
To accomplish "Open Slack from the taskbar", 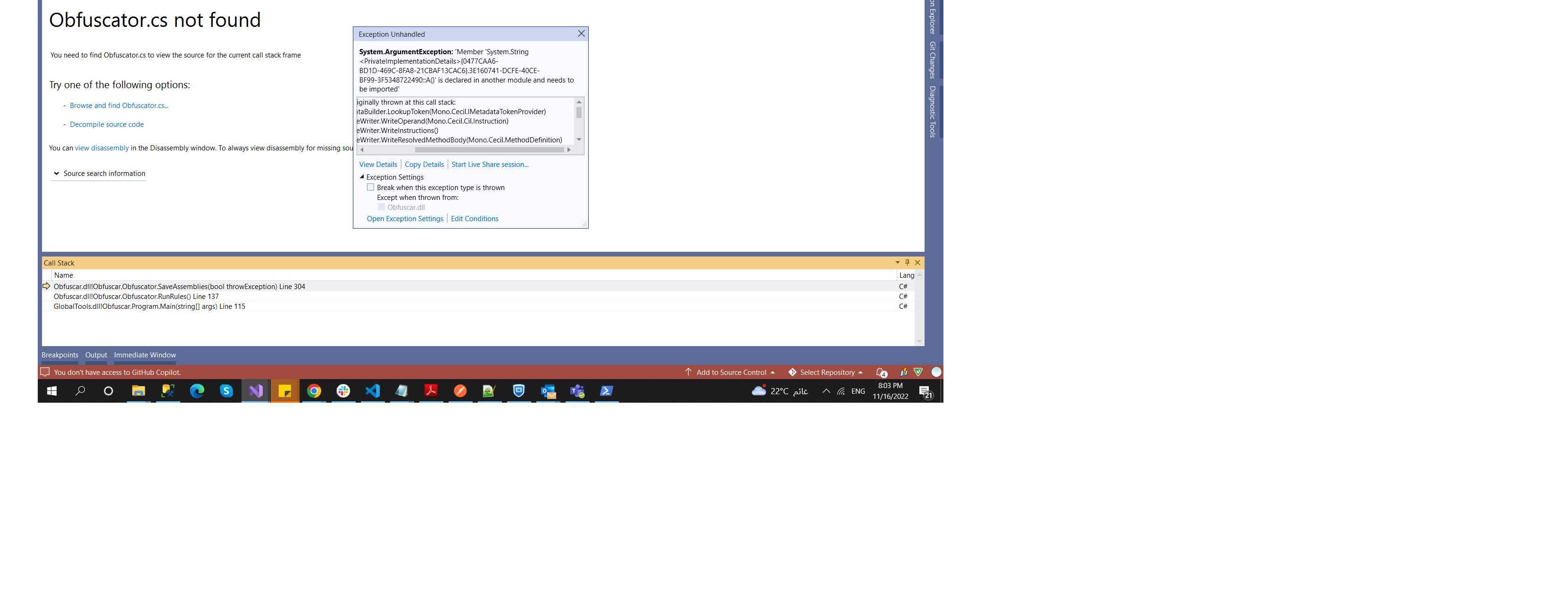I will pyautogui.click(x=343, y=391).
